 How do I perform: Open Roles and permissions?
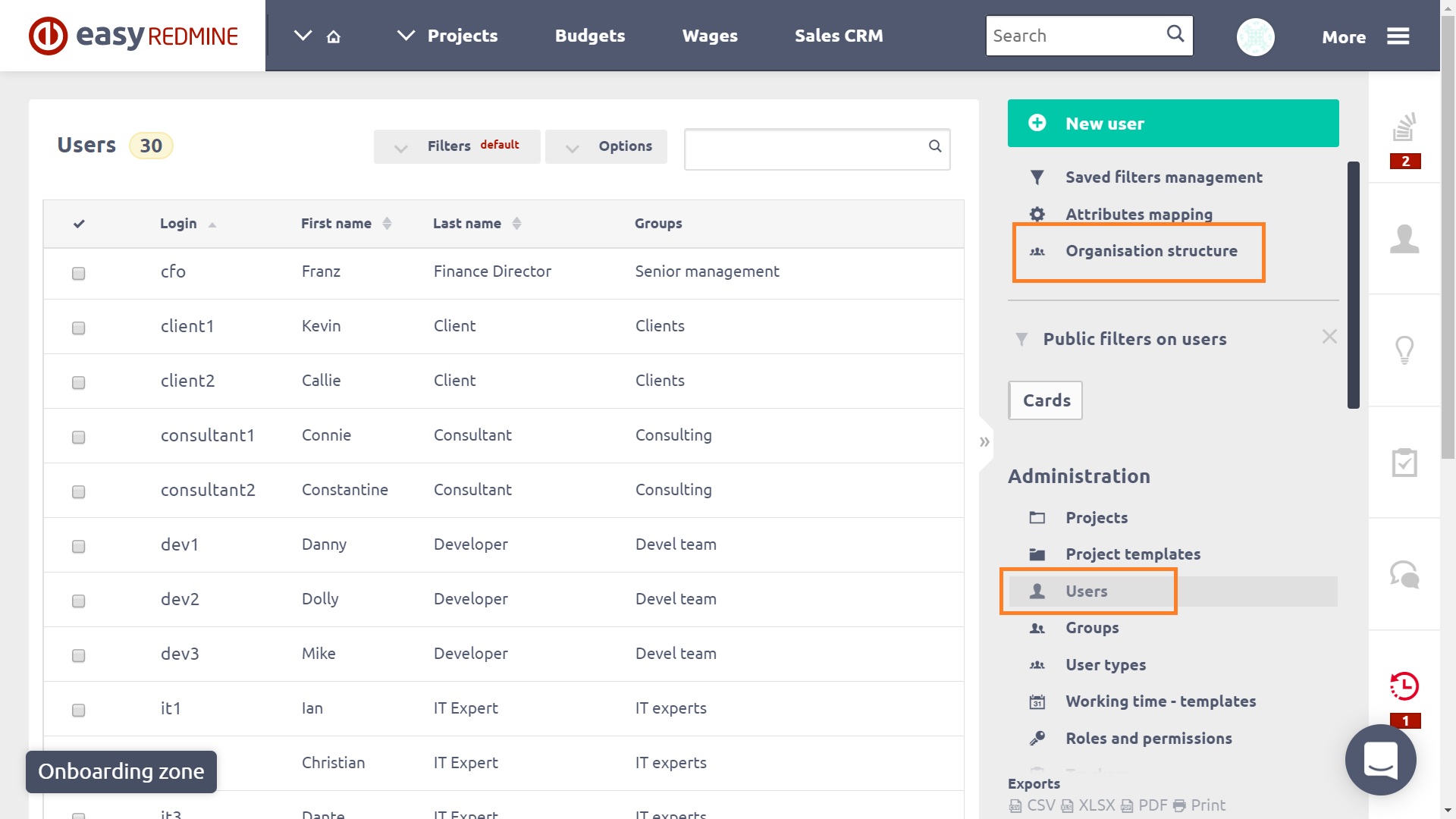point(1148,738)
